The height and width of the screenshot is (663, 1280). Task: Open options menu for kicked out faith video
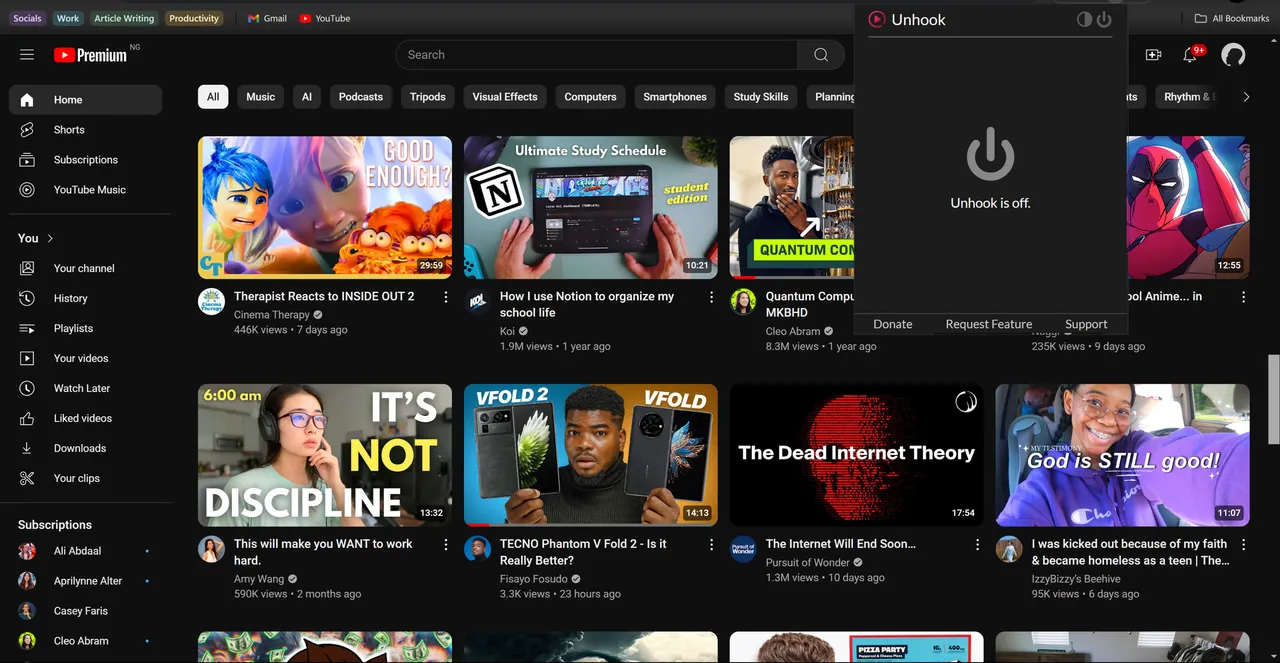(1244, 545)
